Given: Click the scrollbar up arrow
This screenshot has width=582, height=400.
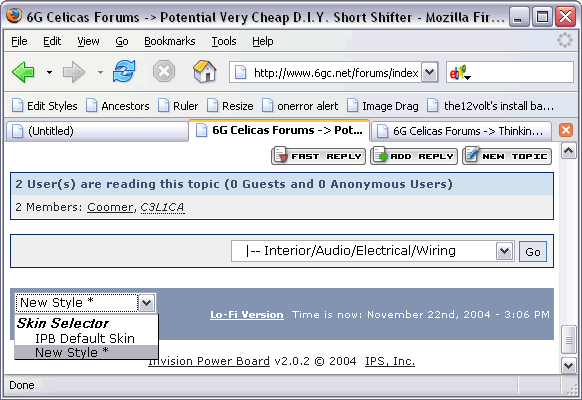Looking at the screenshot, I should (x=569, y=151).
